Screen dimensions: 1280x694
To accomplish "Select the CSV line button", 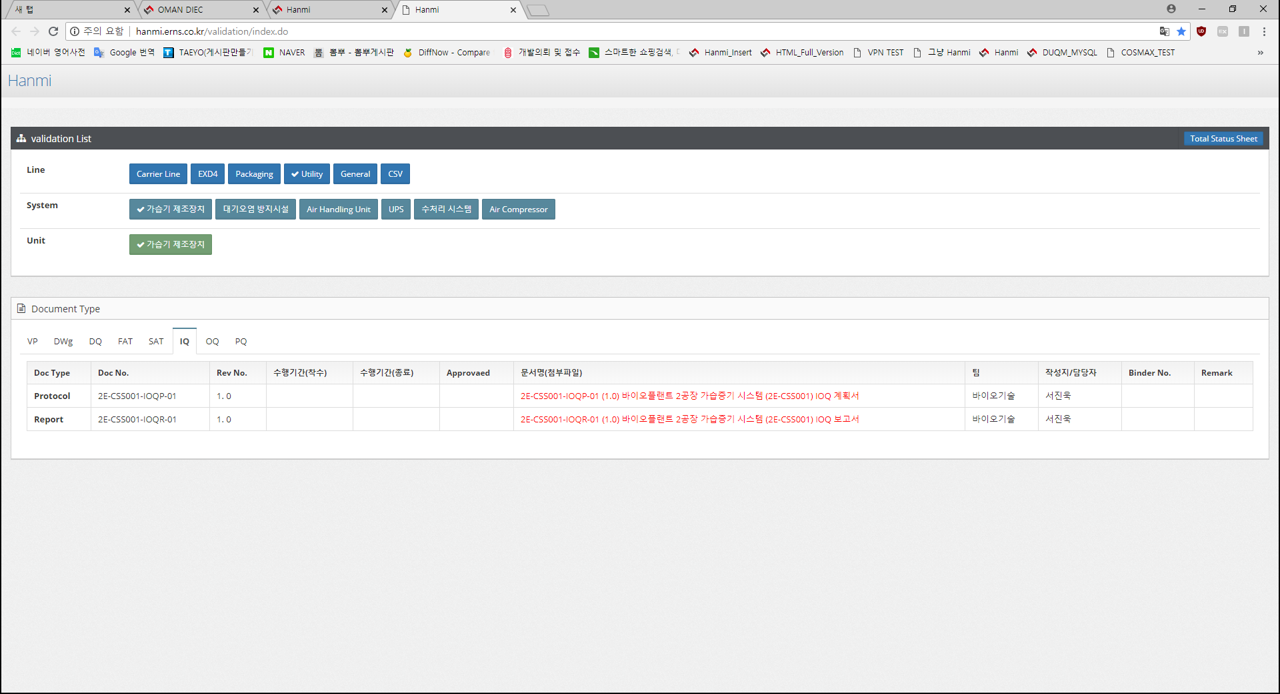I will pos(395,174).
